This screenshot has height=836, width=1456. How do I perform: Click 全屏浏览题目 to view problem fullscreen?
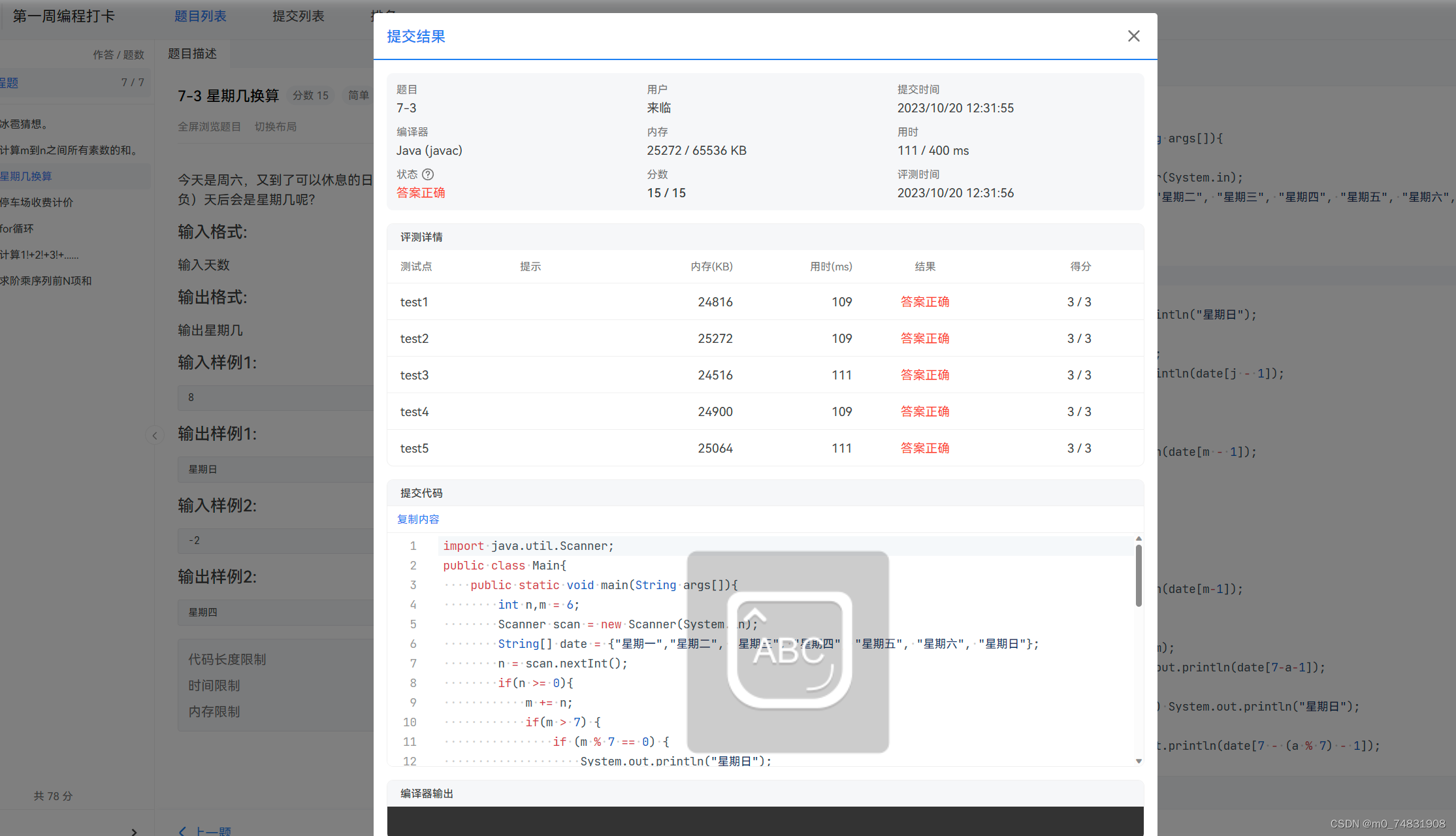pos(210,126)
